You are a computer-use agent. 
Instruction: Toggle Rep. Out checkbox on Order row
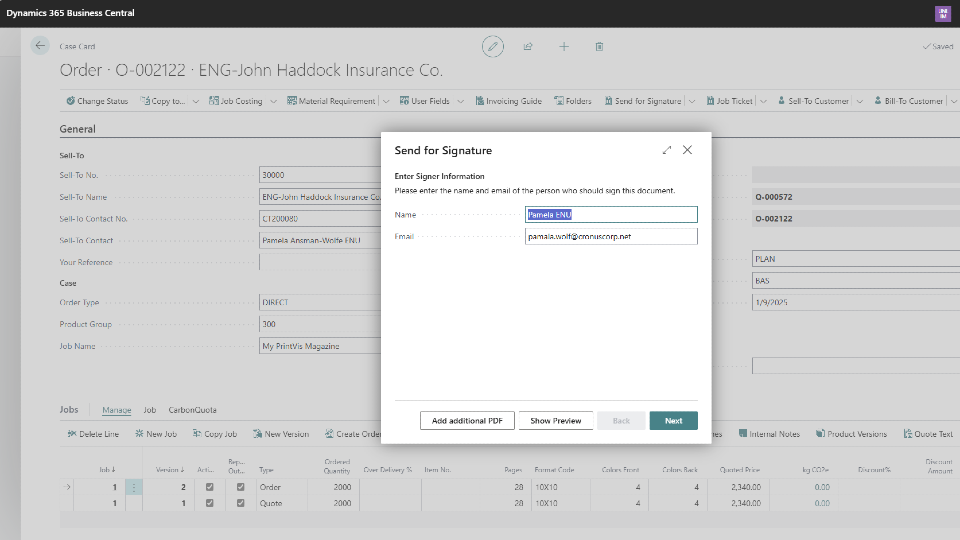pyautogui.click(x=240, y=487)
